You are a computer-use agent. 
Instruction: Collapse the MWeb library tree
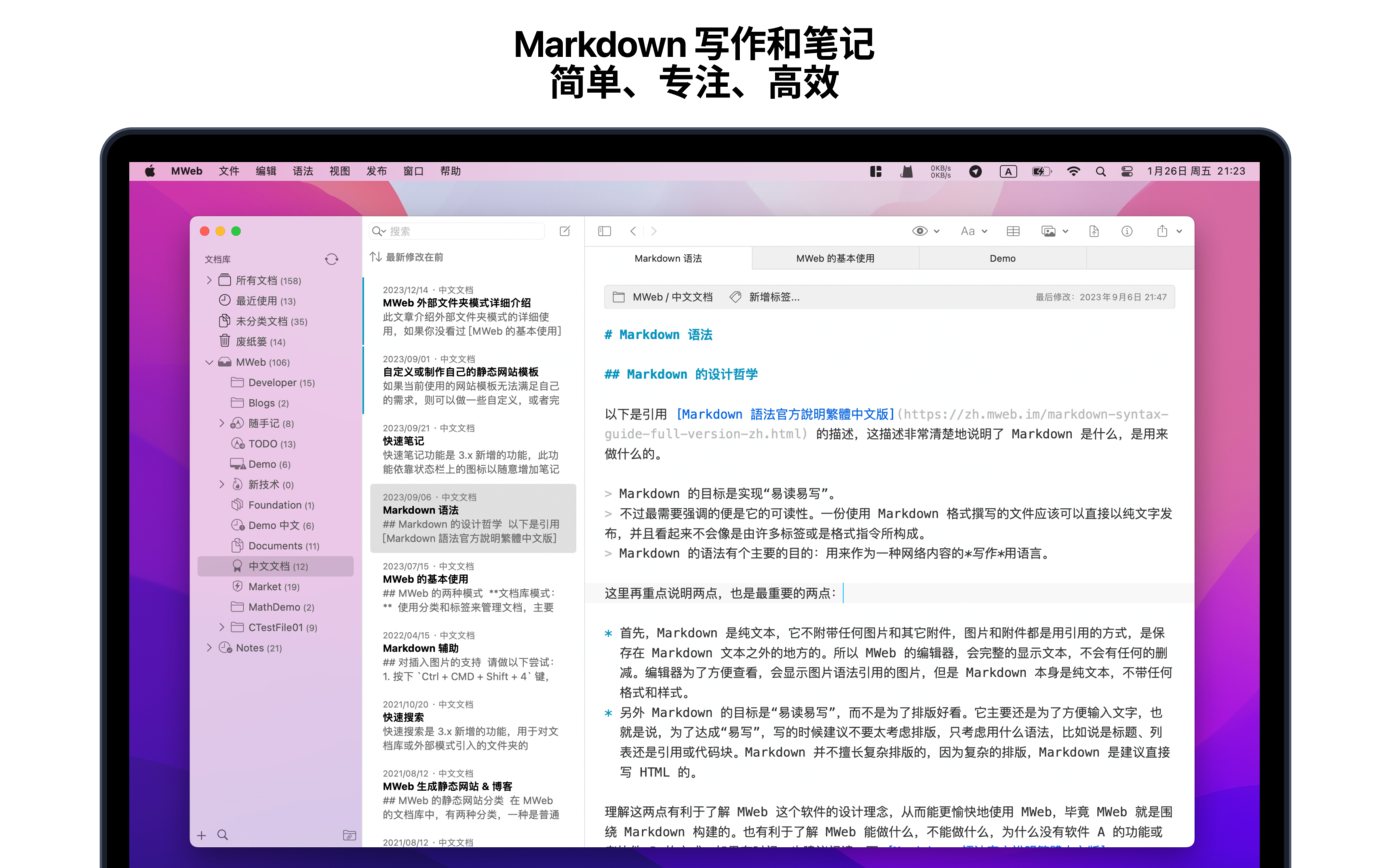209,362
